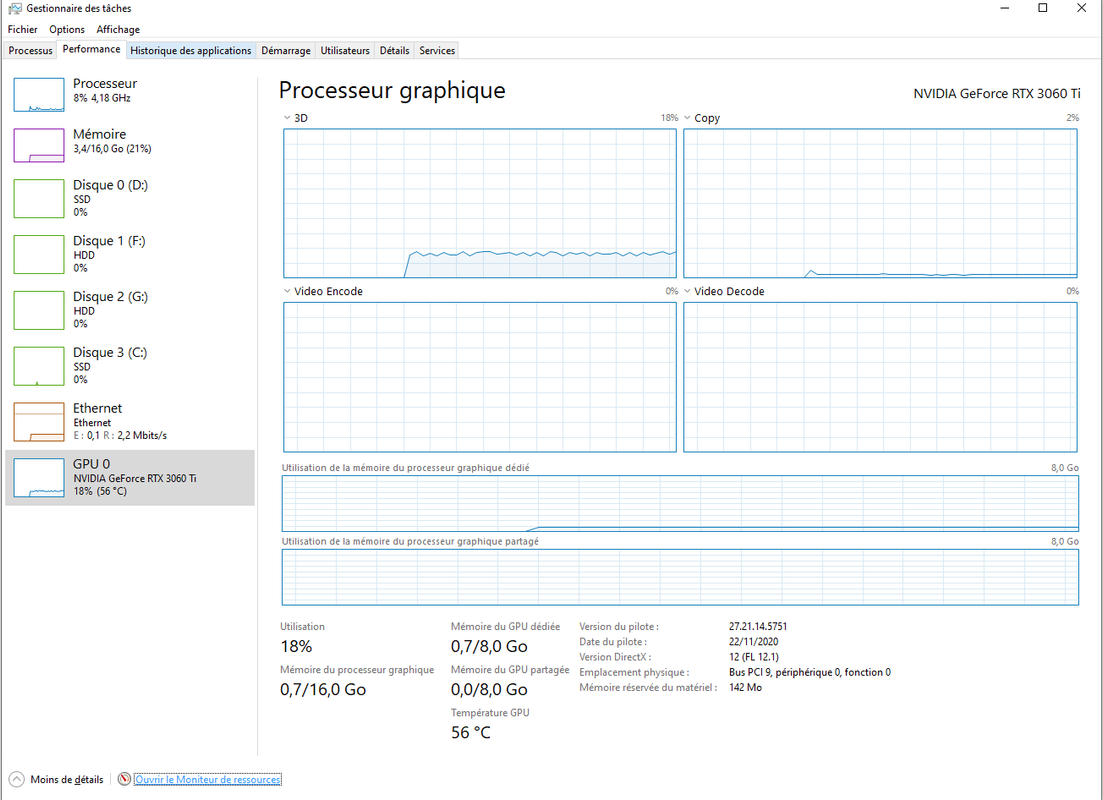Switch to Historique des applications tab
This screenshot has width=1103, height=800.
coord(191,51)
